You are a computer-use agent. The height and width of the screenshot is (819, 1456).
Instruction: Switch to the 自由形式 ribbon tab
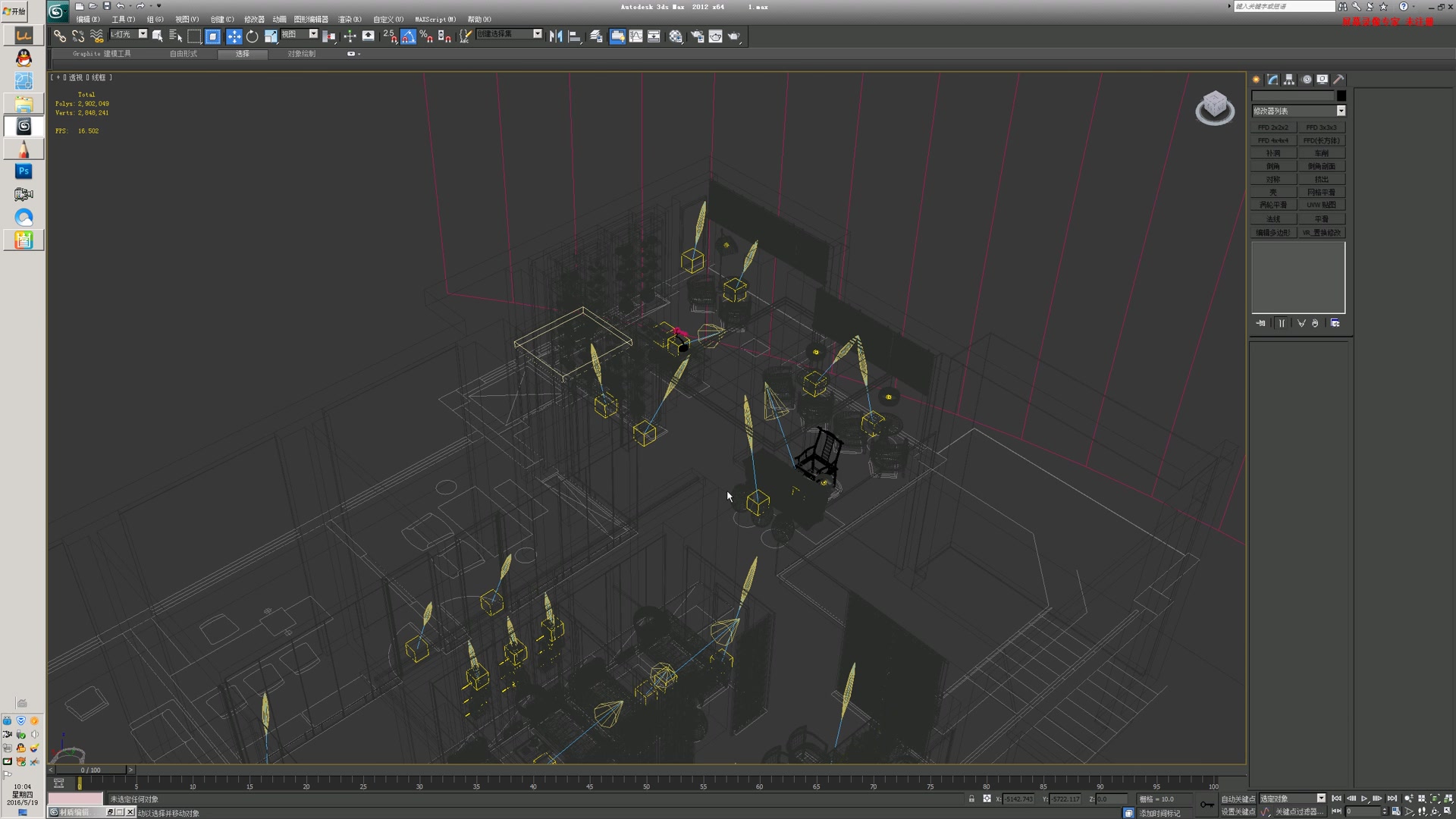183,54
